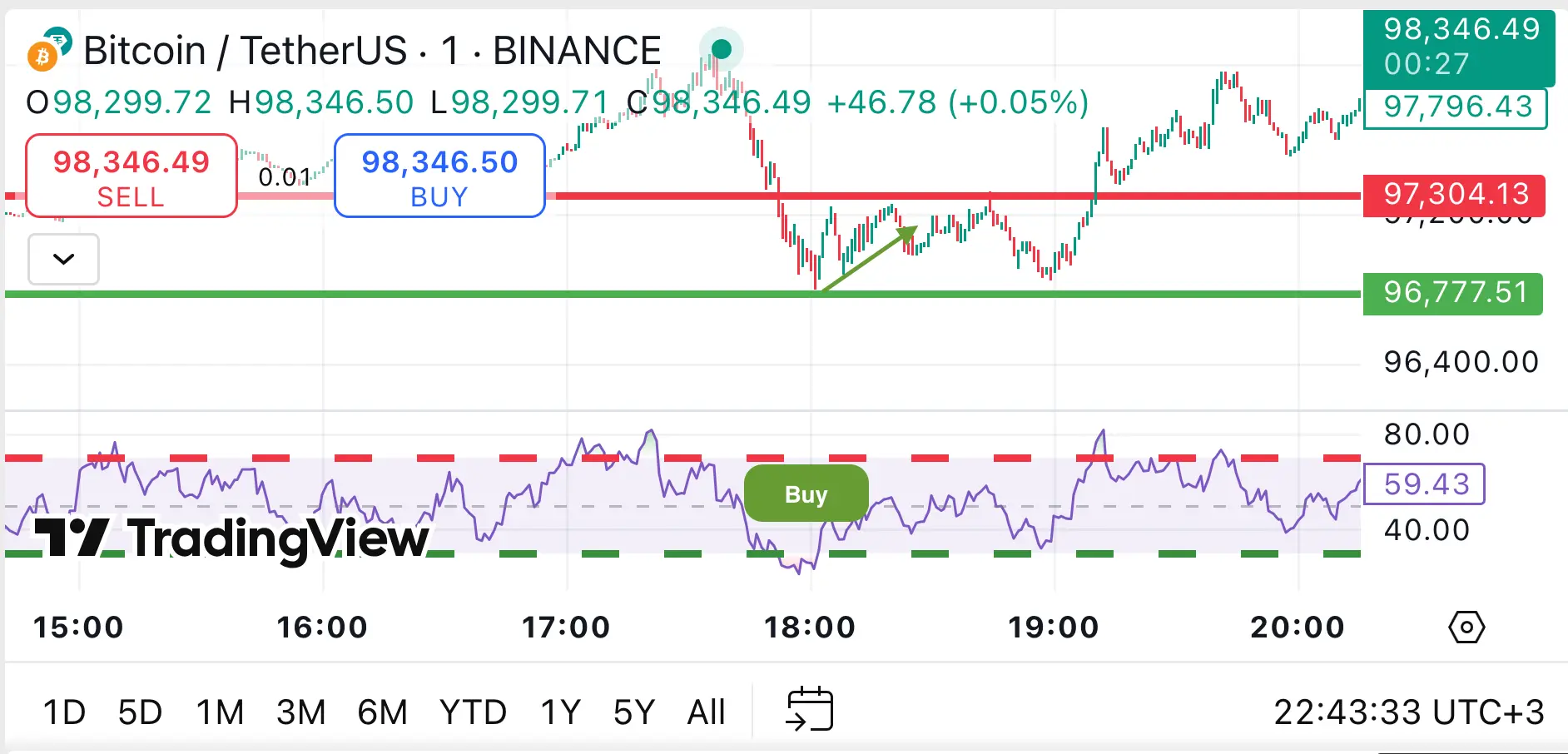Click the 18:00 time axis label
Screen dimensions: 1568x754
tap(810, 628)
